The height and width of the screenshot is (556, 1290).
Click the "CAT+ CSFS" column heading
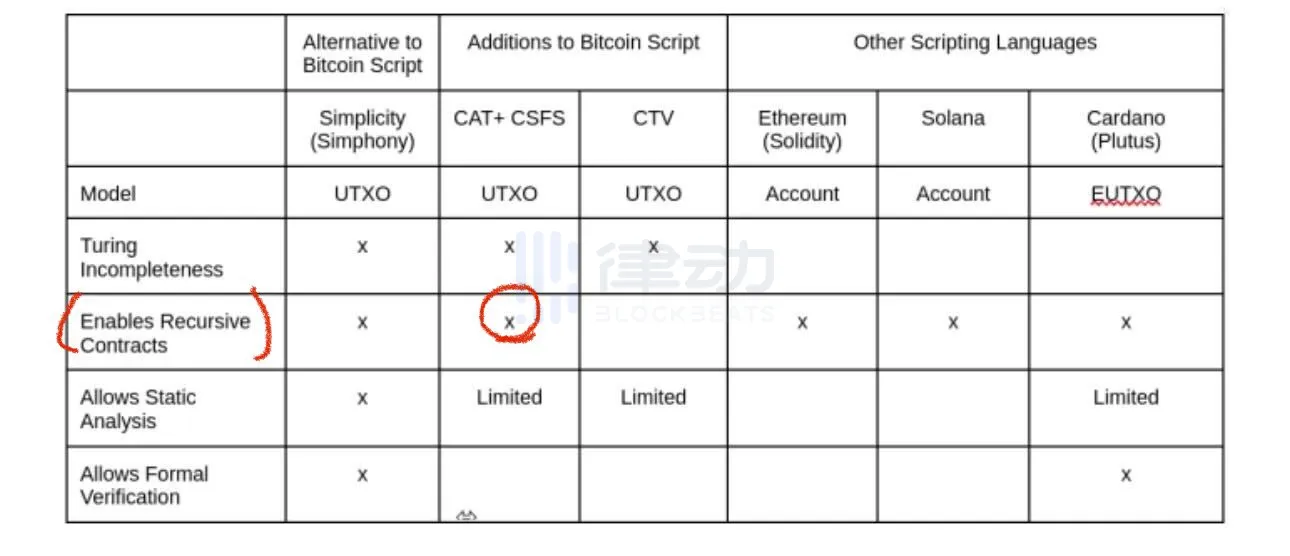click(509, 118)
